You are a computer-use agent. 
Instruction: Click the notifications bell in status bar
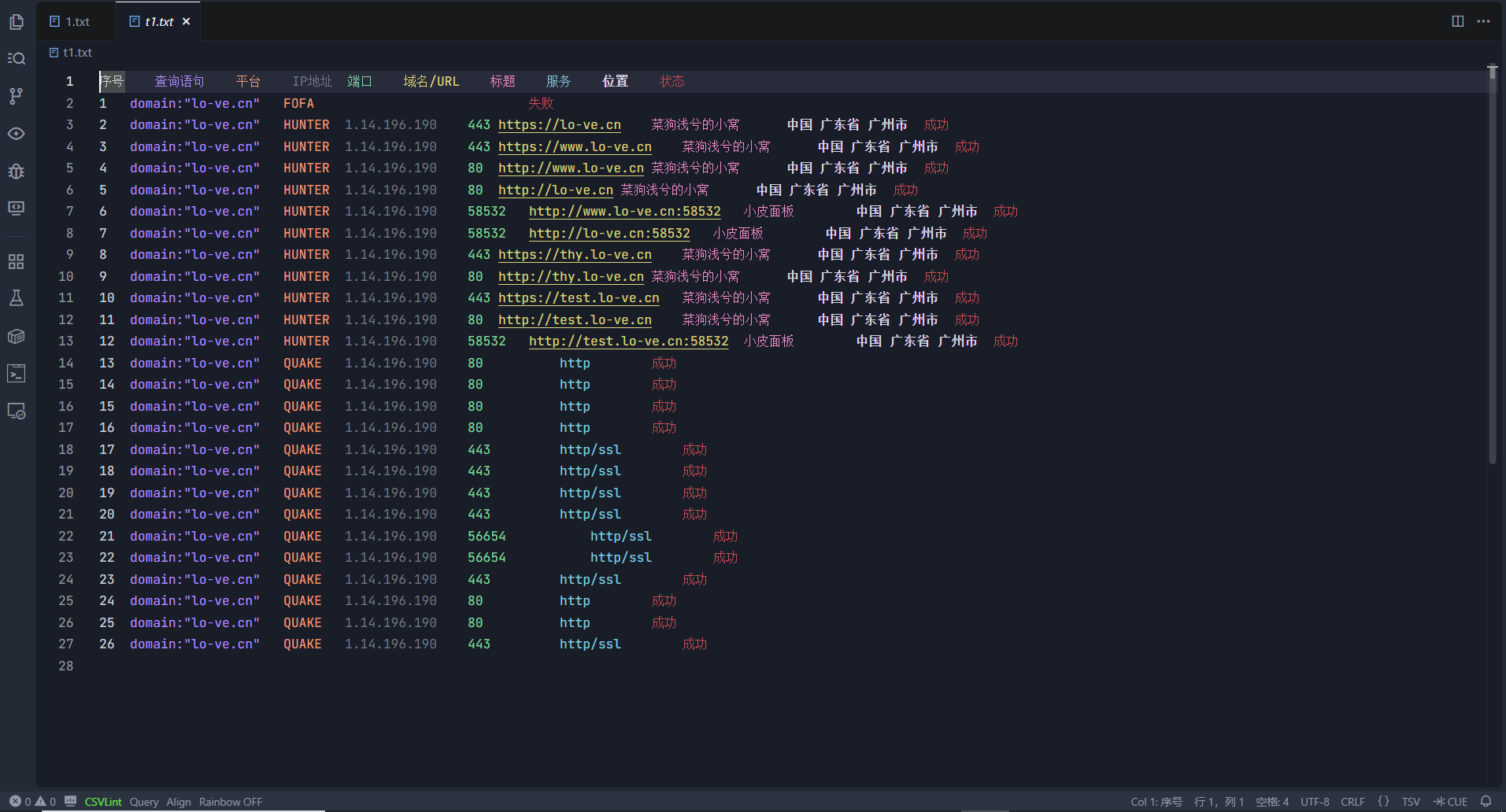(x=1486, y=802)
